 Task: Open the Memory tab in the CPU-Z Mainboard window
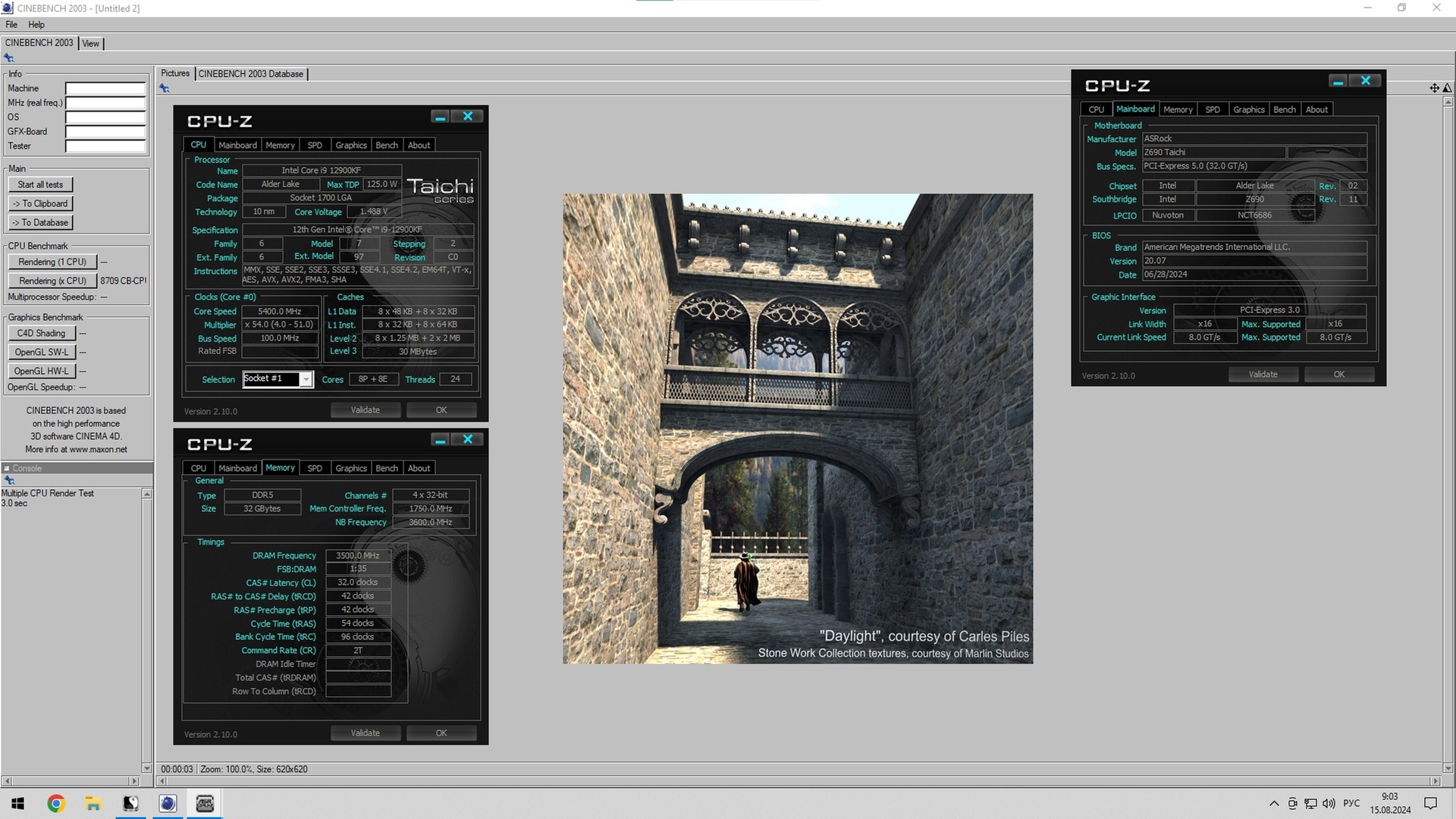pyautogui.click(x=1178, y=109)
